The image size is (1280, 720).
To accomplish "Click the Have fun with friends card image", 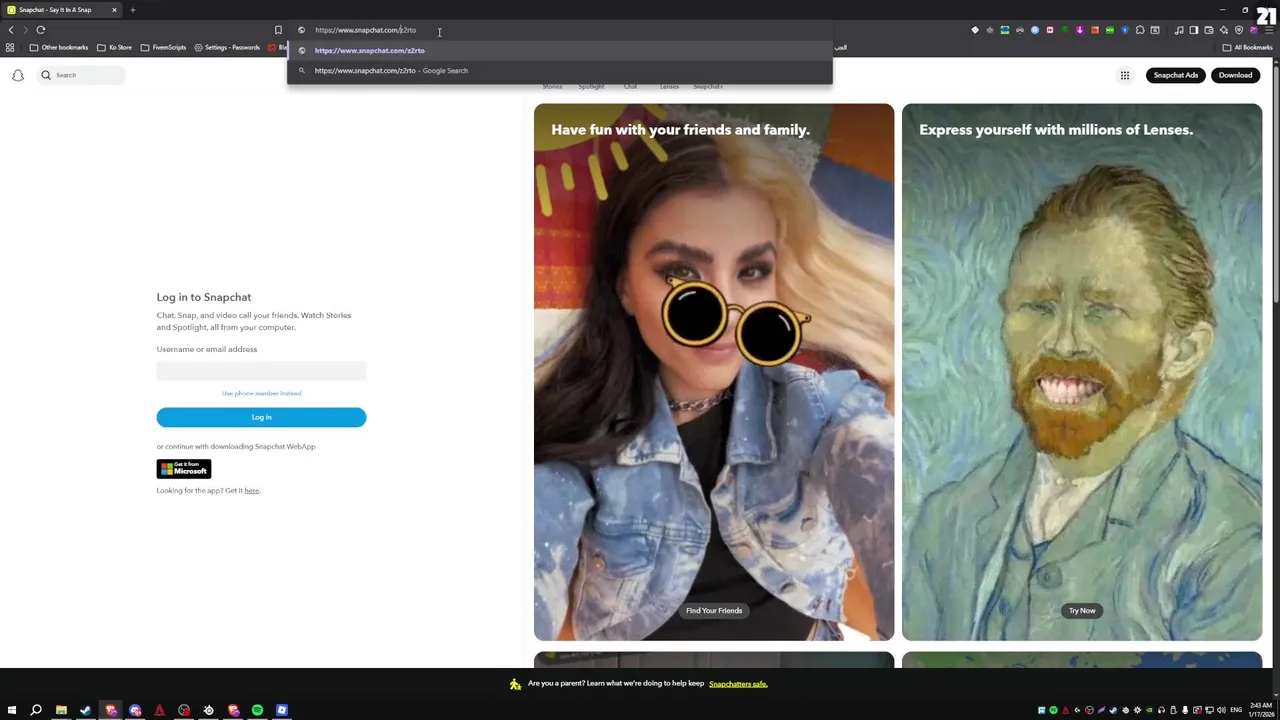I will [714, 372].
